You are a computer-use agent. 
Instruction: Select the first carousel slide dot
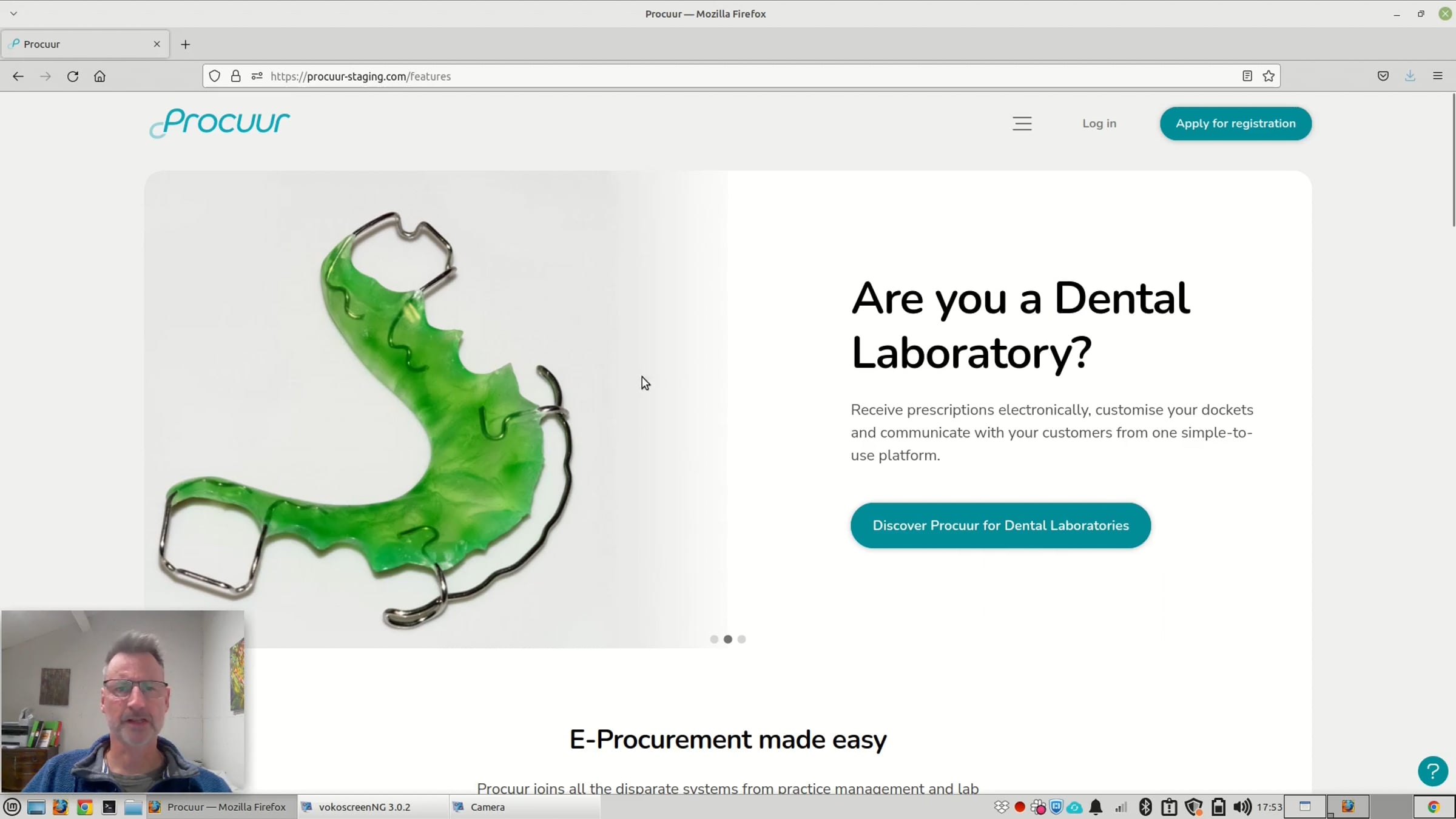click(714, 639)
